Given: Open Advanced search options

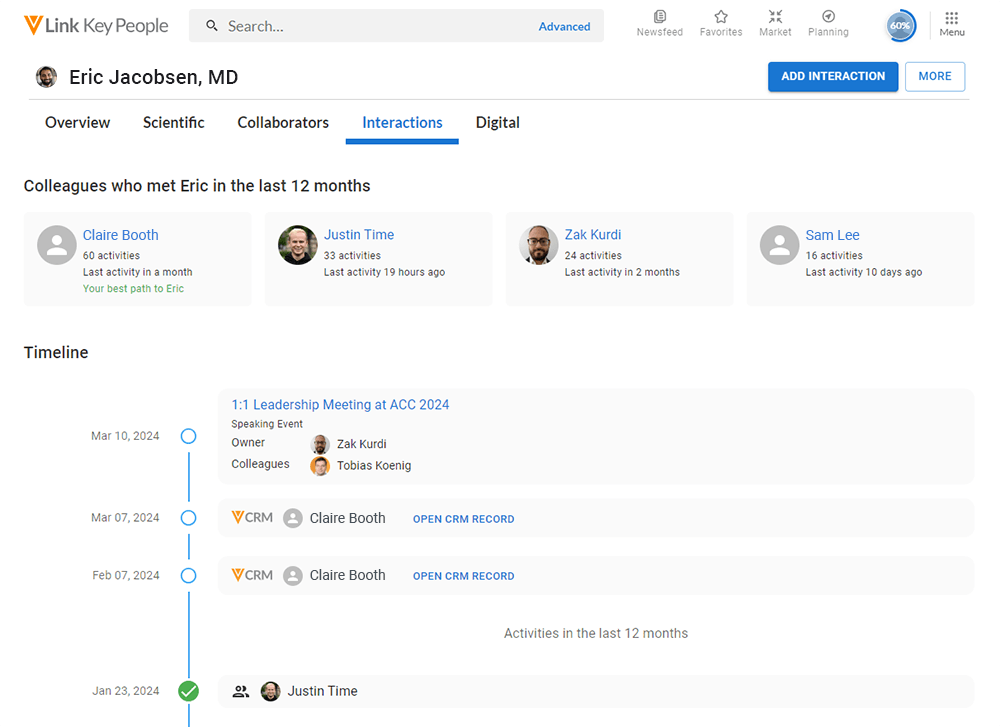Looking at the screenshot, I should click(564, 27).
